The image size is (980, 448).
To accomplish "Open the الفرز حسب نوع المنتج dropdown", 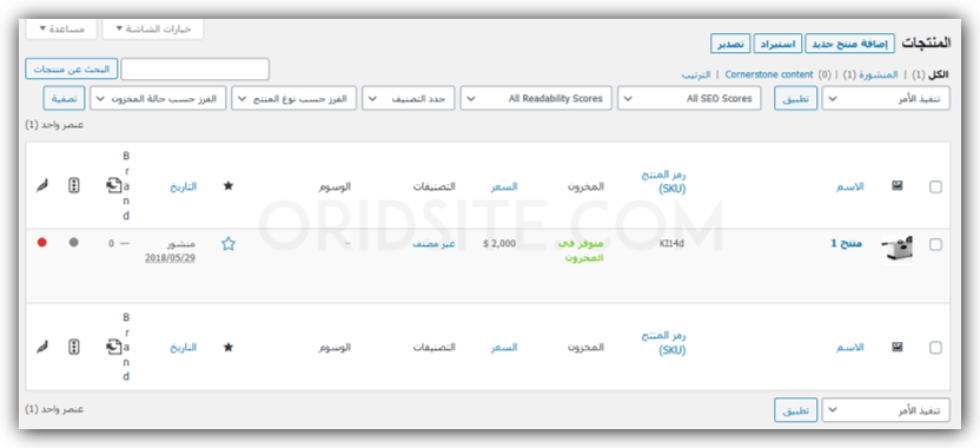I will pyautogui.click(x=294, y=99).
